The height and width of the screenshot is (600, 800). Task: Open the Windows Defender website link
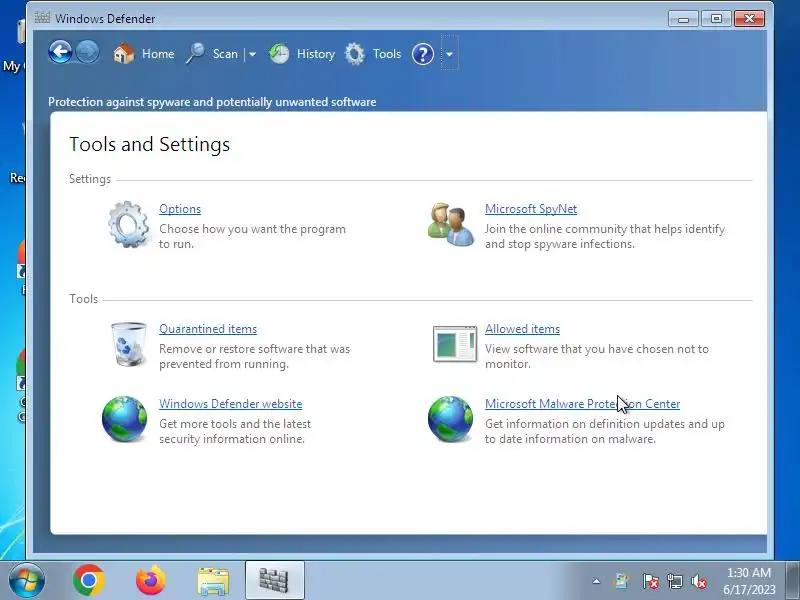pyautogui.click(x=231, y=404)
